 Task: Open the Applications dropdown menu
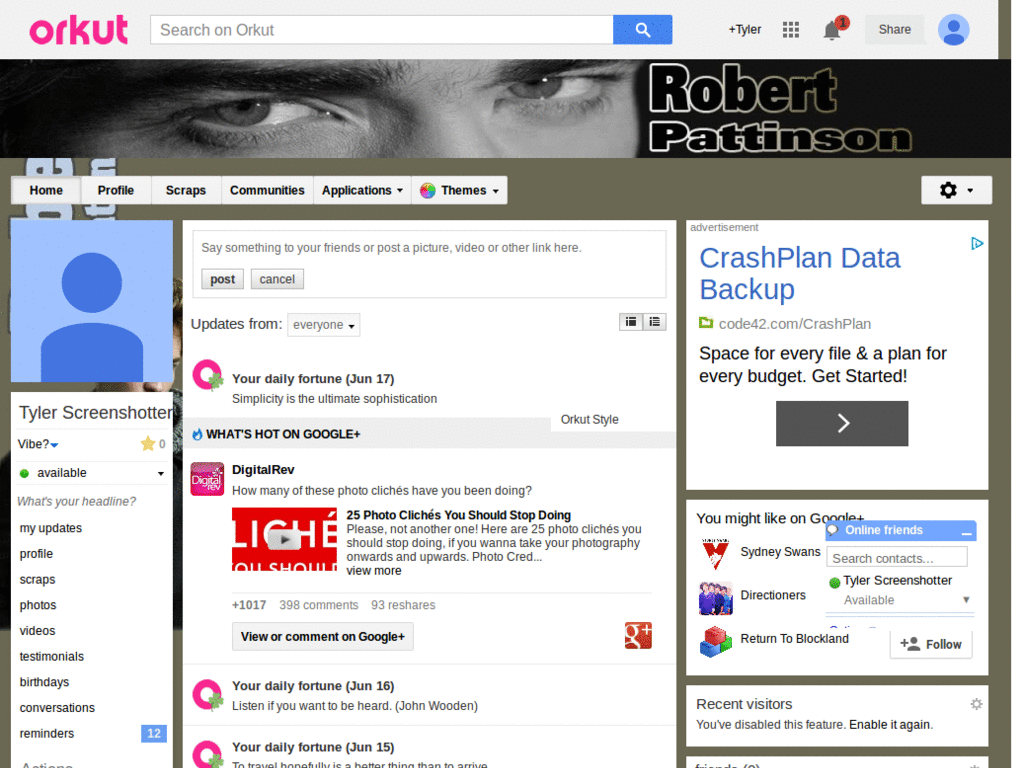tap(362, 191)
